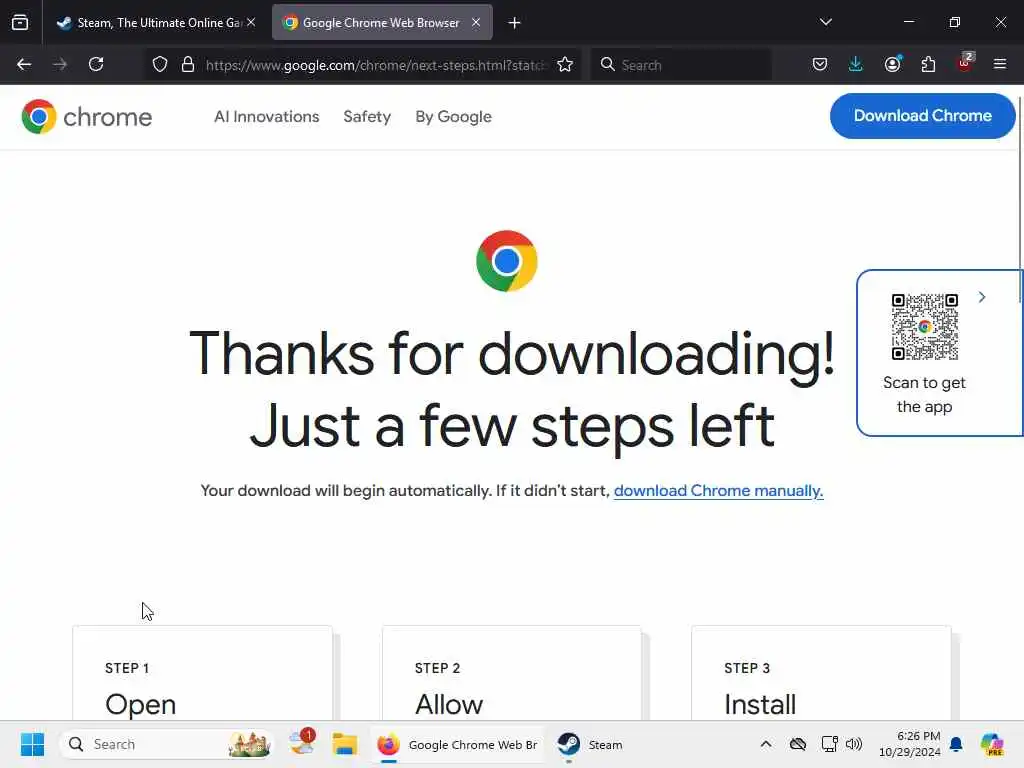Click the cloud sync tray icon

click(798, 744)
